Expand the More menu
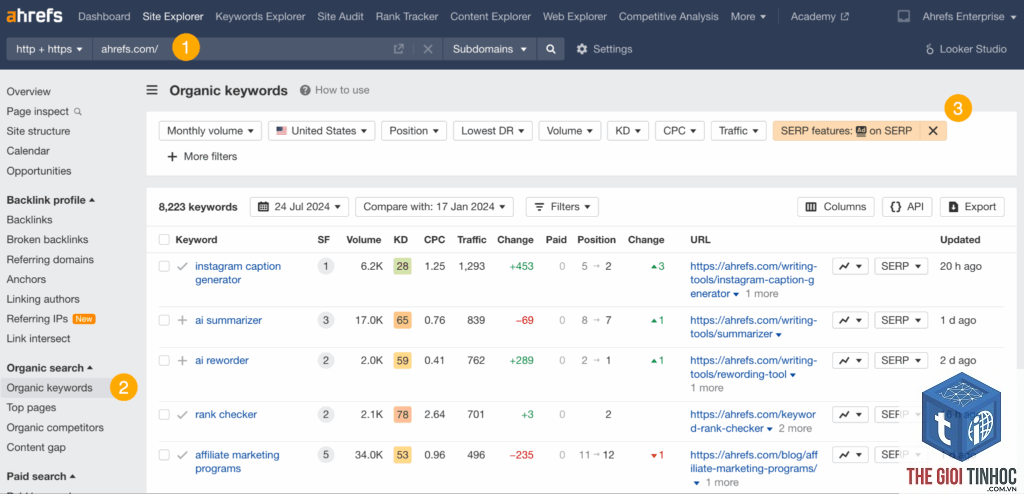This screenshot has width=1024, height=494. (x=748, y=16)
